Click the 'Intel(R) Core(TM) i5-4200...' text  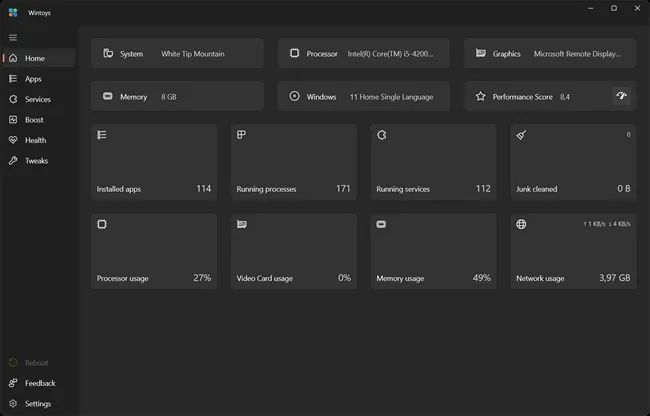pyautogui.click(x=390, y=54)
